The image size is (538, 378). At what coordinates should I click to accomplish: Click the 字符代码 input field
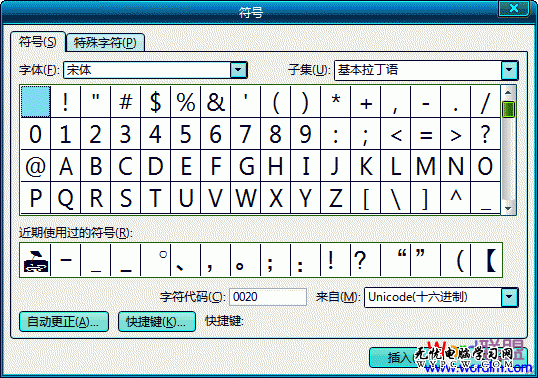pyautogui.click(x=268, y=297)
